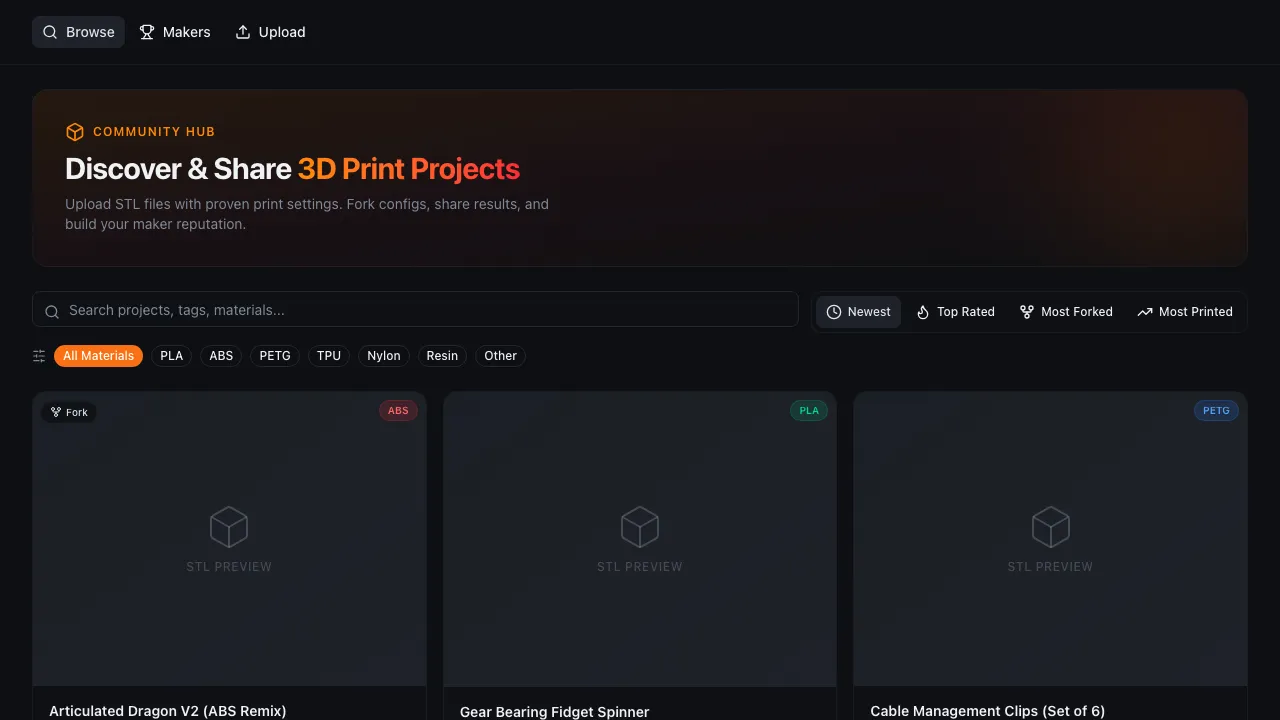Click the upload arrow icon in the navbar

click(x=242, y=32)
